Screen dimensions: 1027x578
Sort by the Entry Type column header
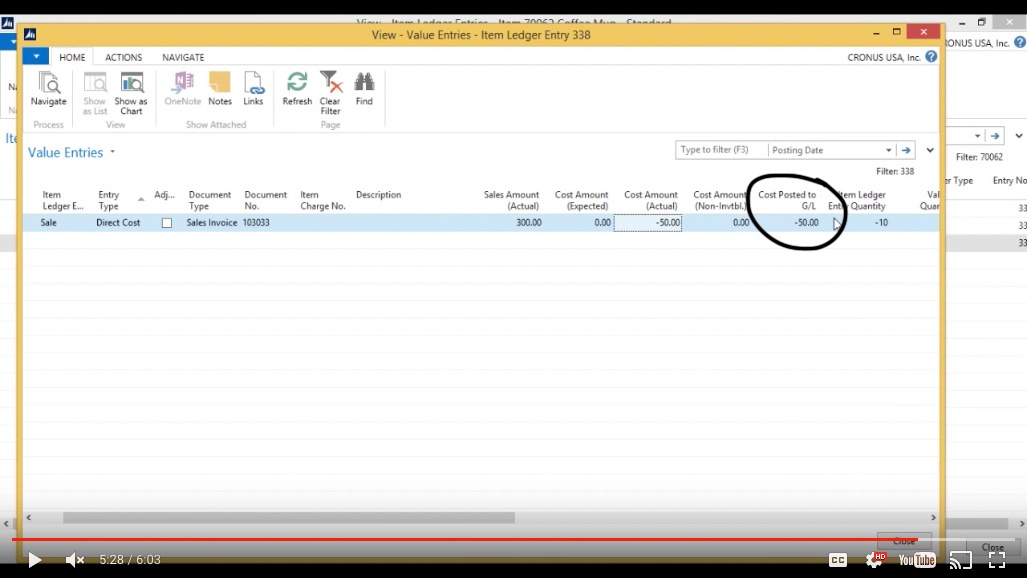pyautogui.click(x=109, y=200)
